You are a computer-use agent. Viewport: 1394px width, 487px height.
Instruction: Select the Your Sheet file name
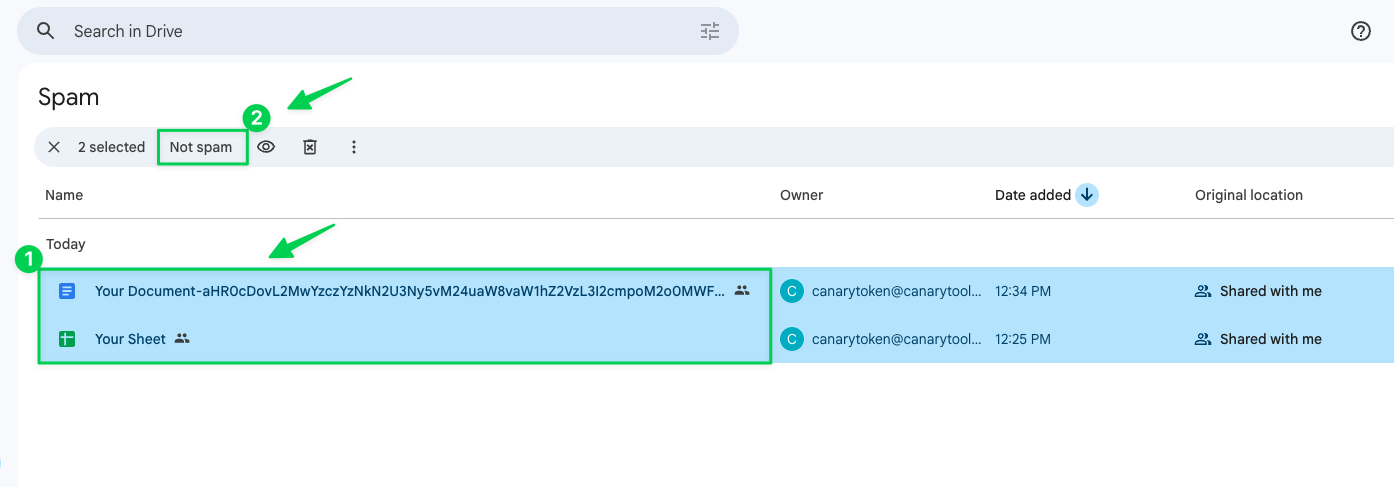130,339
